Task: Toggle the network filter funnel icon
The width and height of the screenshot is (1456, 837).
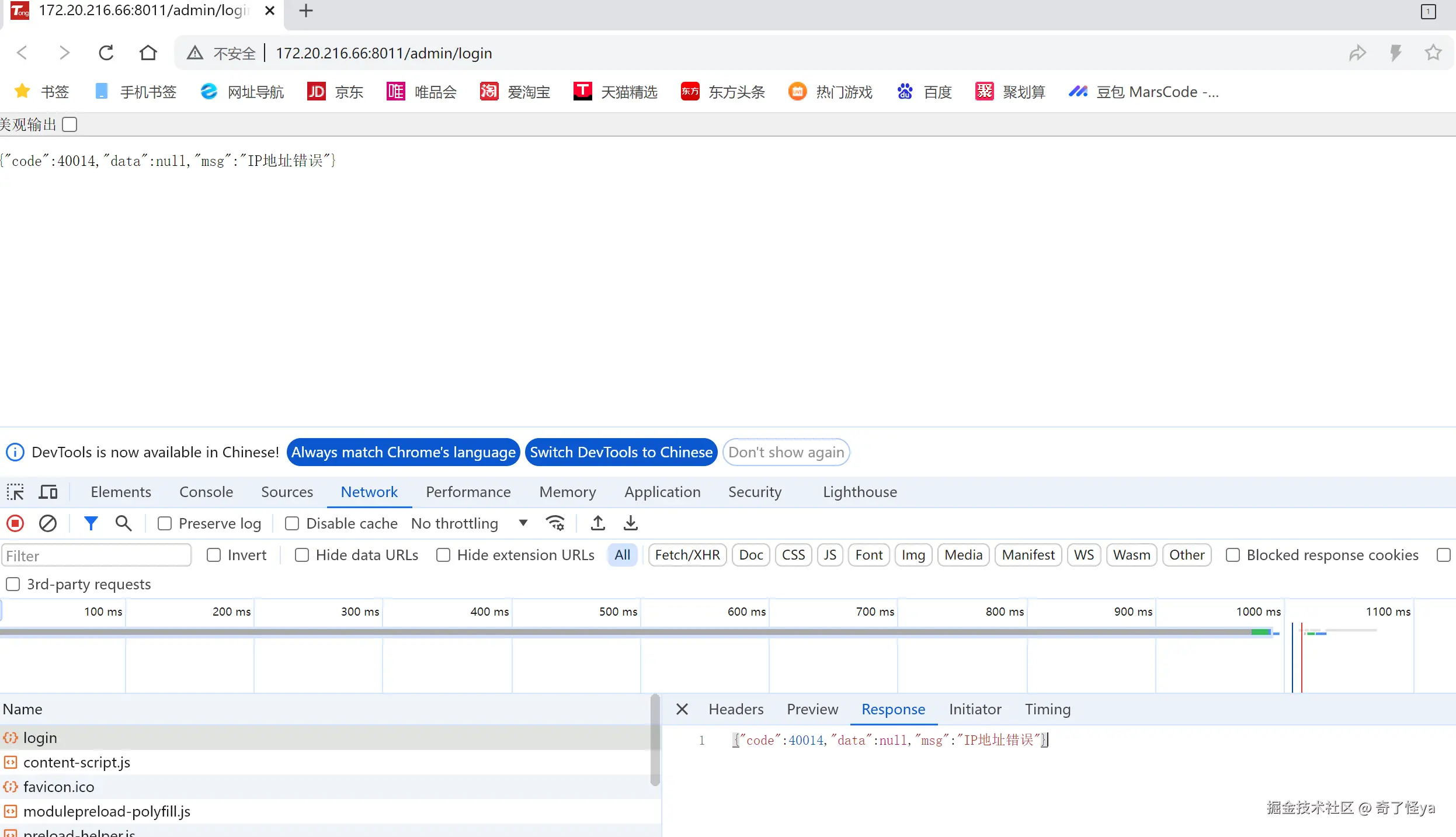Action: click(91, 523)
